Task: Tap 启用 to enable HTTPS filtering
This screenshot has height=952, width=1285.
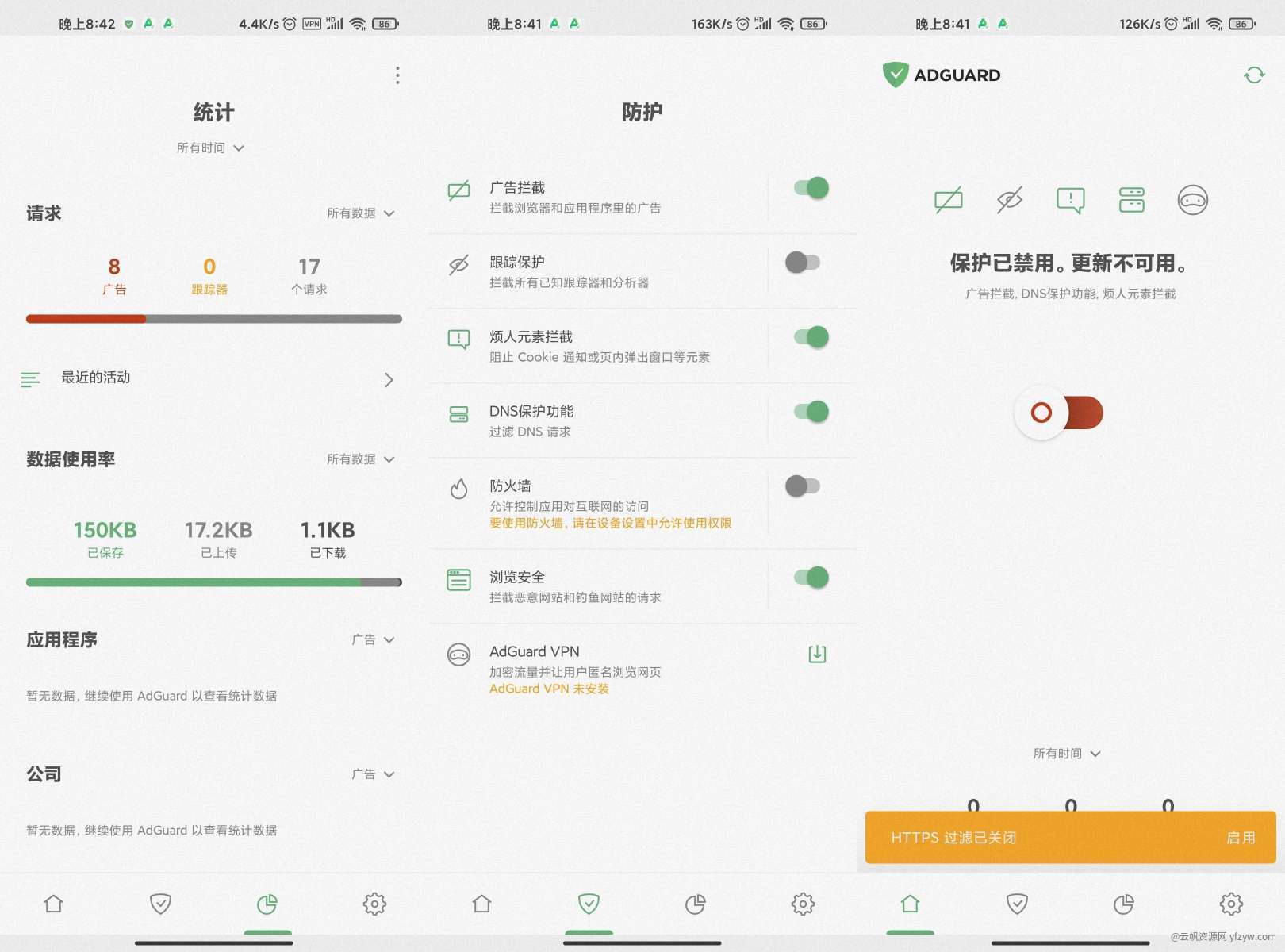Action: tap(1241, 838)
